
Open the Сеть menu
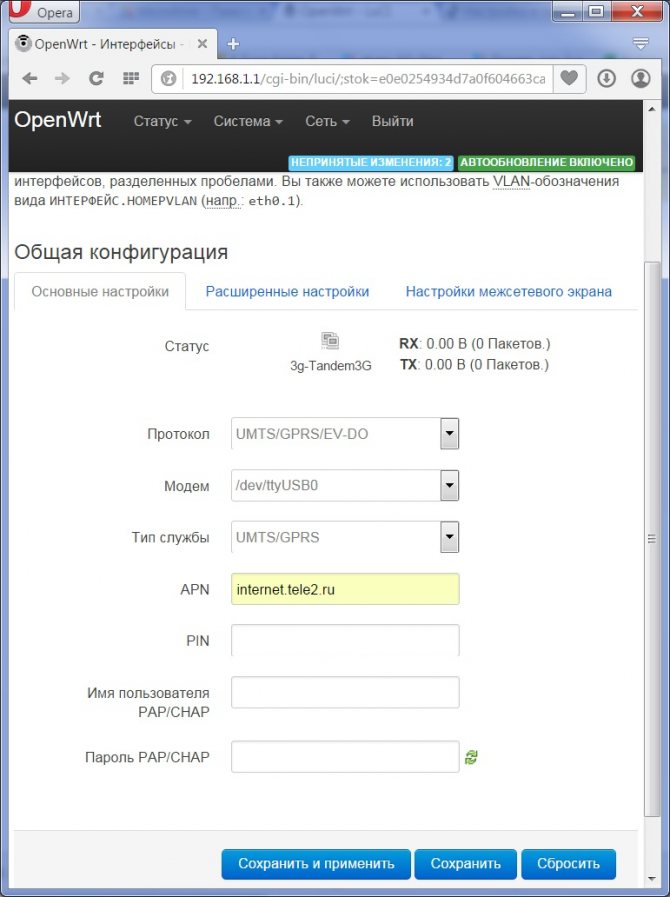click(327, 121)
